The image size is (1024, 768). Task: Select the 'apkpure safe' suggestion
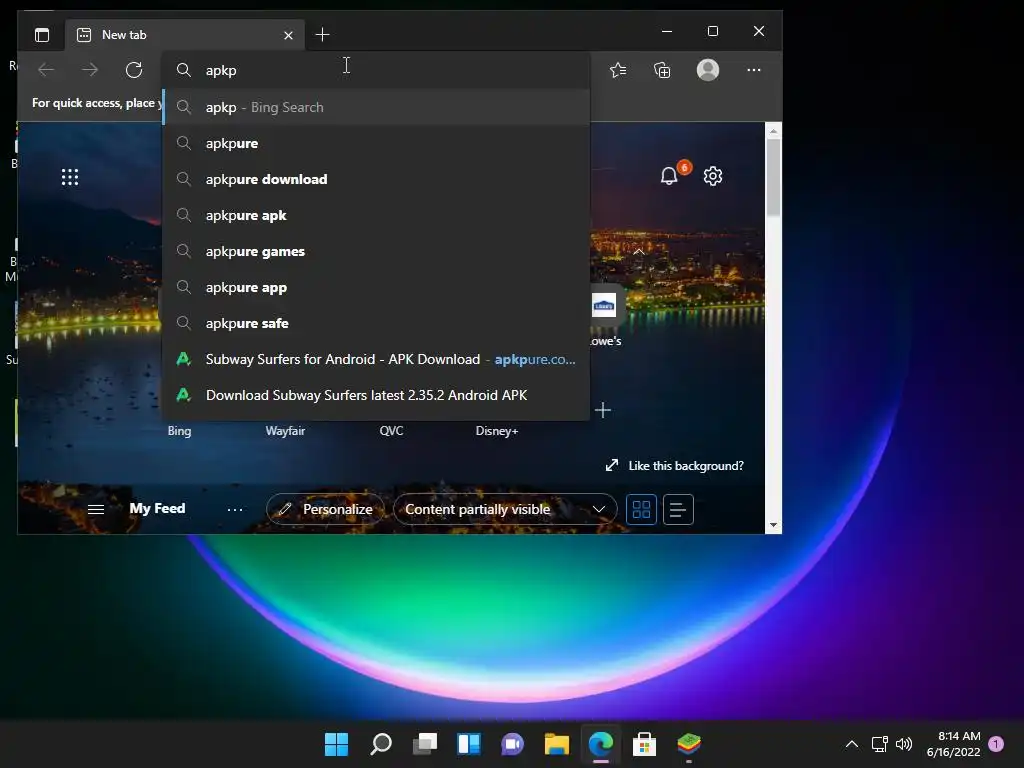pos(376,323)
